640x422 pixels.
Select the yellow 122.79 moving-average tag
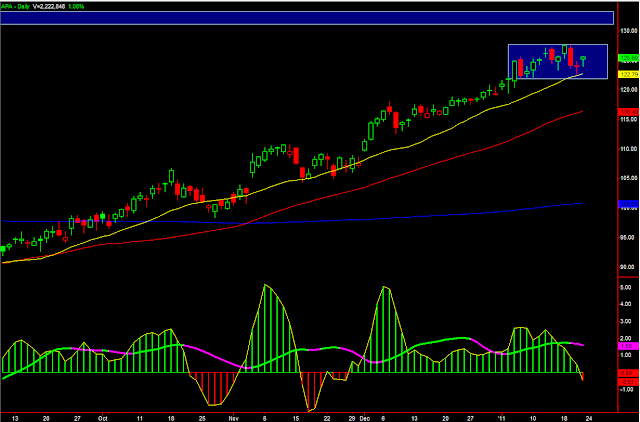point(629,74)
